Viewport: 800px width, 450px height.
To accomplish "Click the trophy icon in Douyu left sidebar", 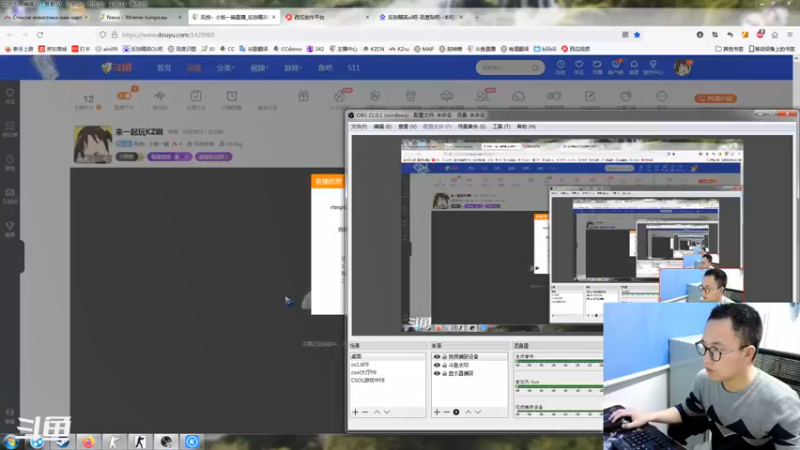I will (x=10, y=226).
